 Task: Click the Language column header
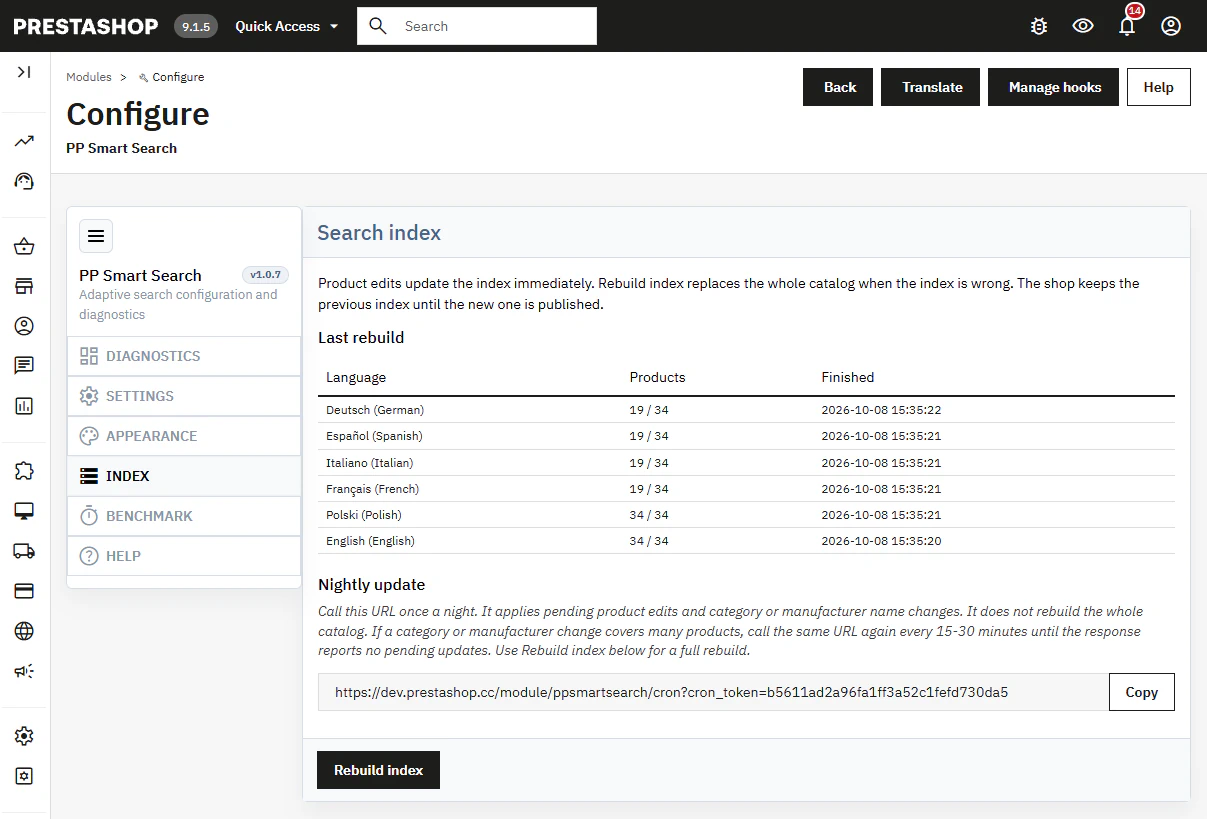coord(356,377)
